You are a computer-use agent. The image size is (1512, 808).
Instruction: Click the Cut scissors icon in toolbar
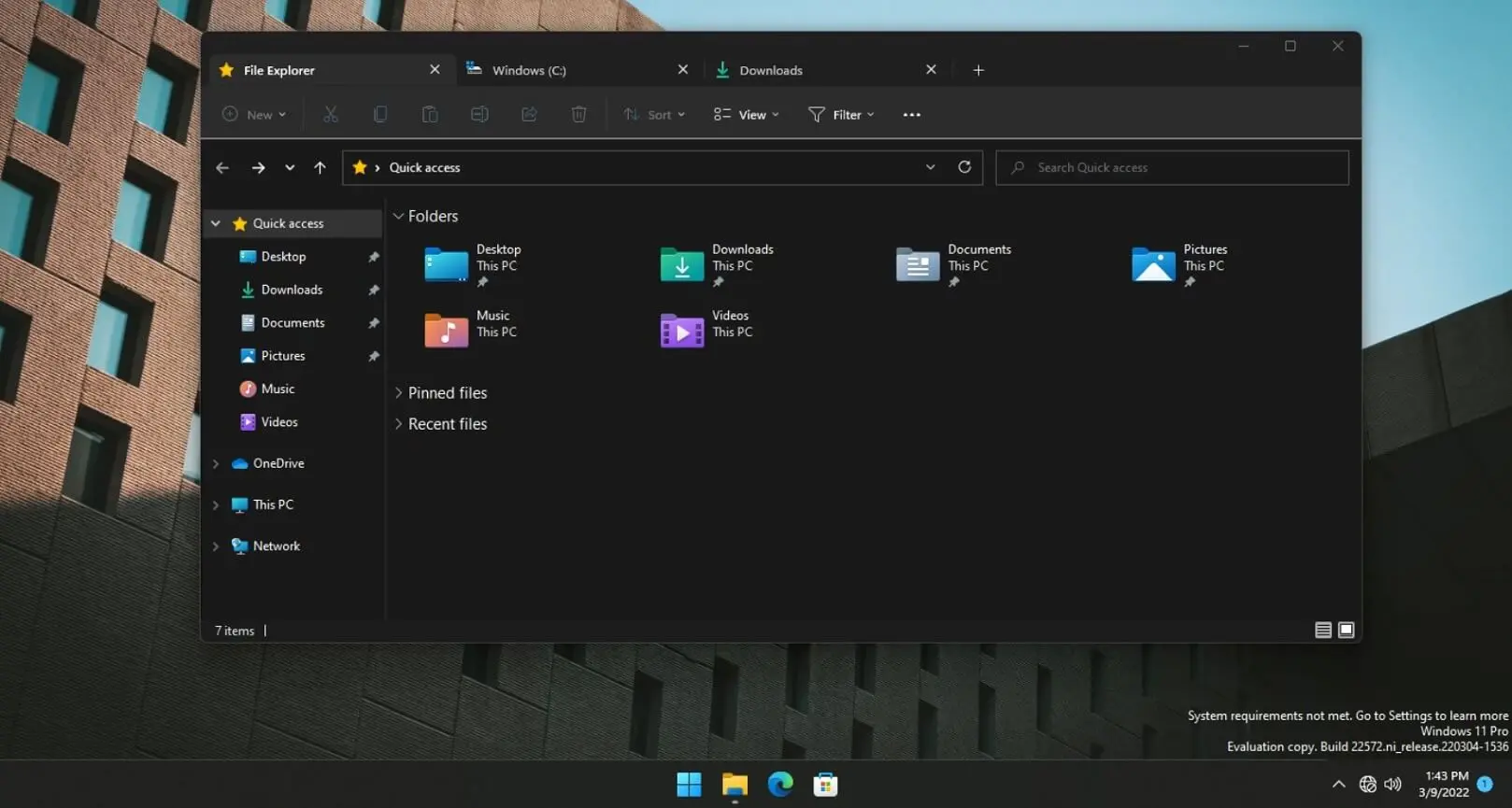pyautogui.click(x=330, y=114)
